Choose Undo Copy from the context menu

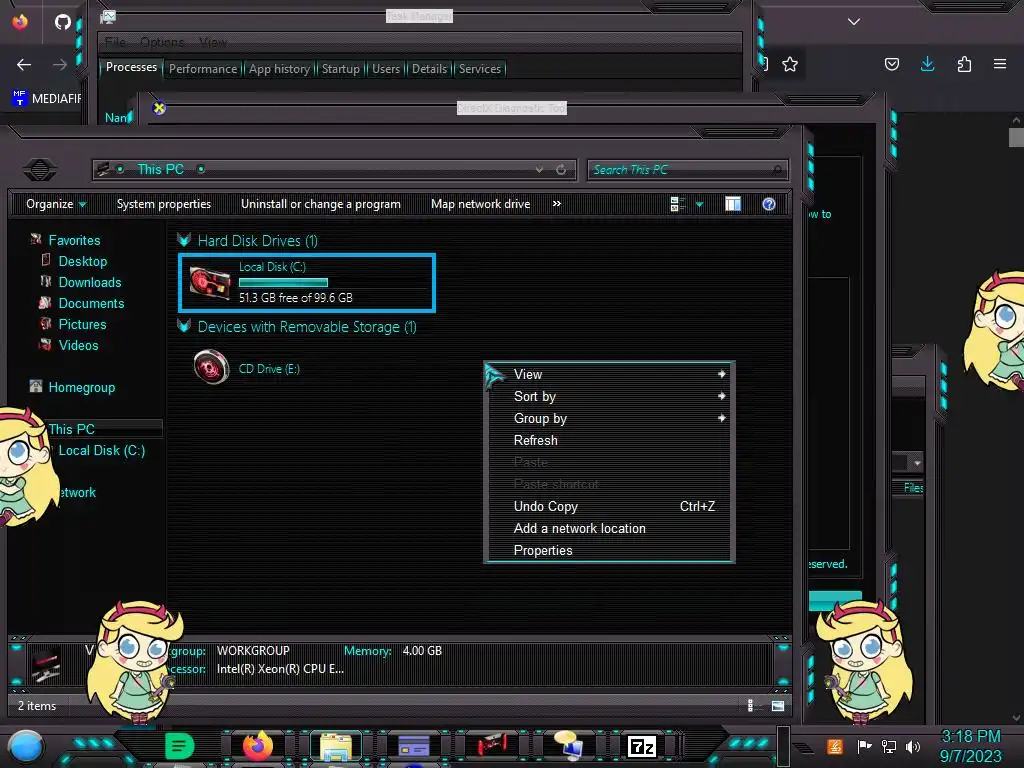point(609,506)
